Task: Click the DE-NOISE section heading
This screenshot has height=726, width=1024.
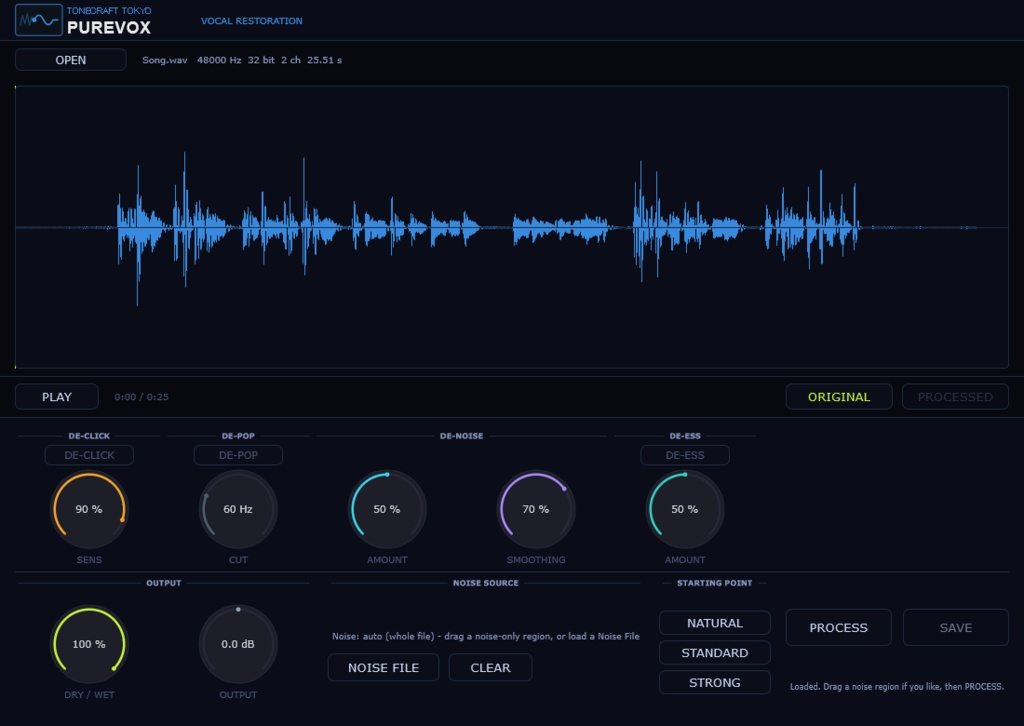Action: (x=462, y=436)
